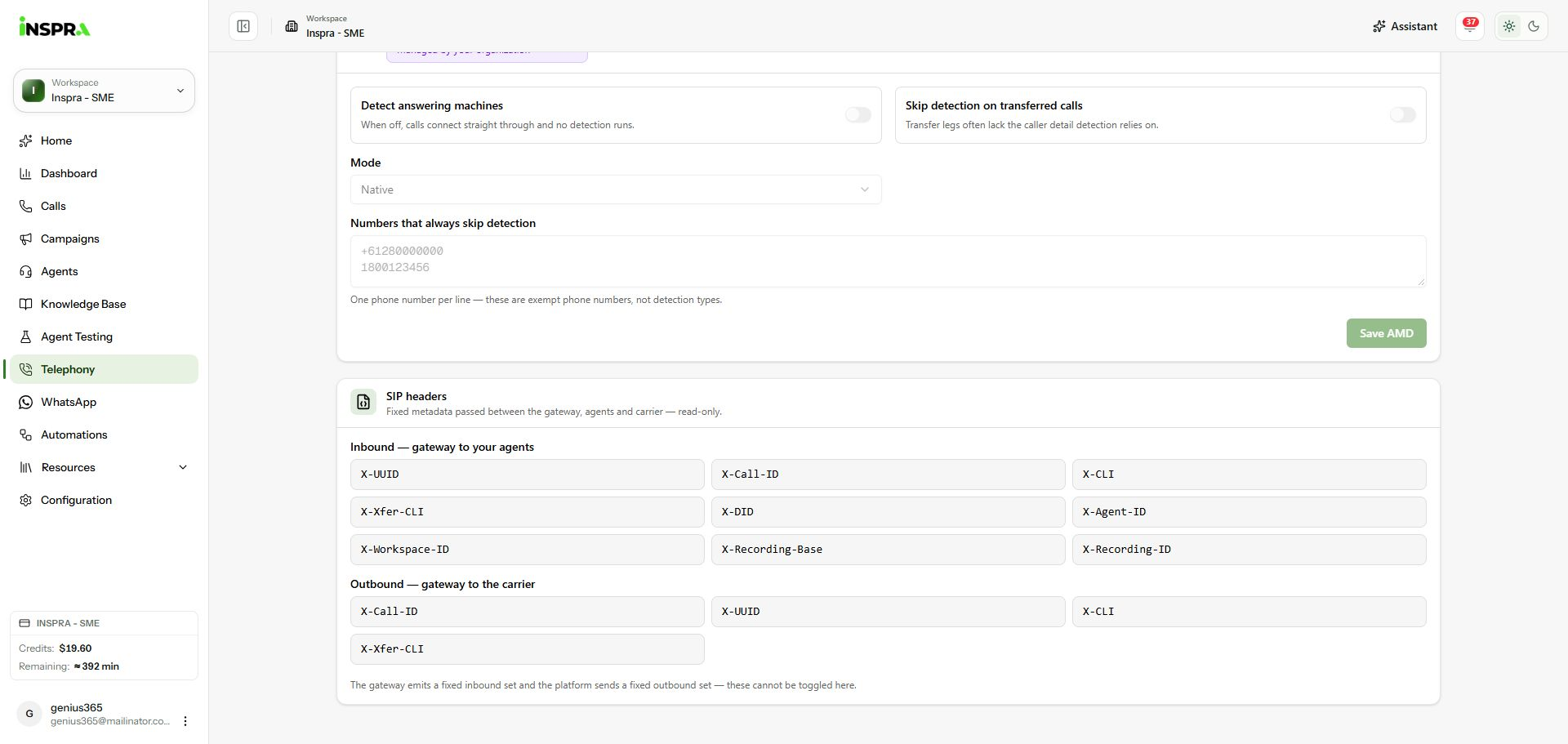Switch to light theme sun icon
The width and height of the screenshot is (1568, 744).
pyautogui.click(x=1509, y=26)
